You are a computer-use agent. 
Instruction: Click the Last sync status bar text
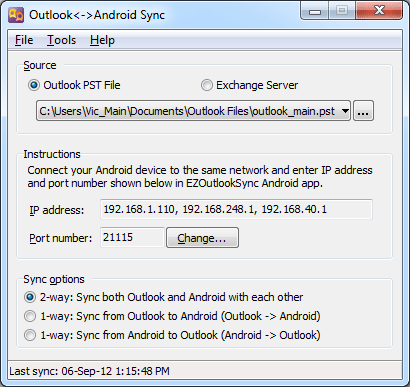89,371
